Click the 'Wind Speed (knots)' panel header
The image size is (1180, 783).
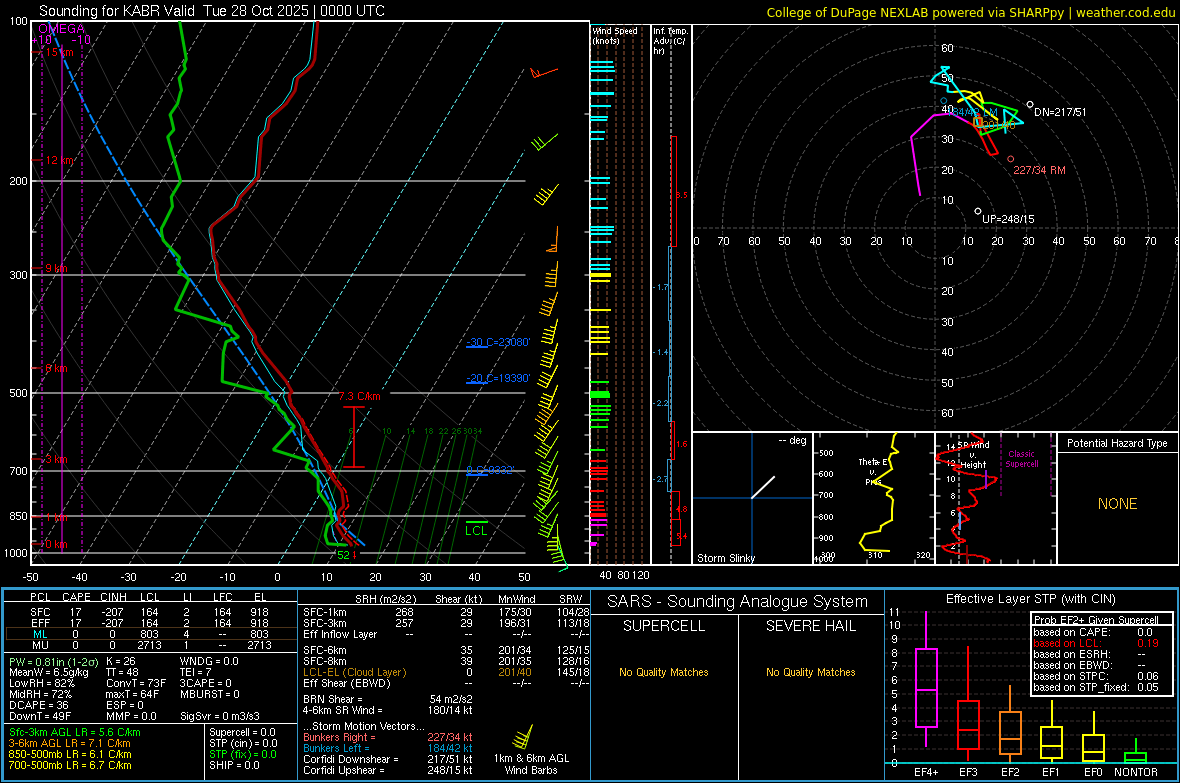point(614,35)
